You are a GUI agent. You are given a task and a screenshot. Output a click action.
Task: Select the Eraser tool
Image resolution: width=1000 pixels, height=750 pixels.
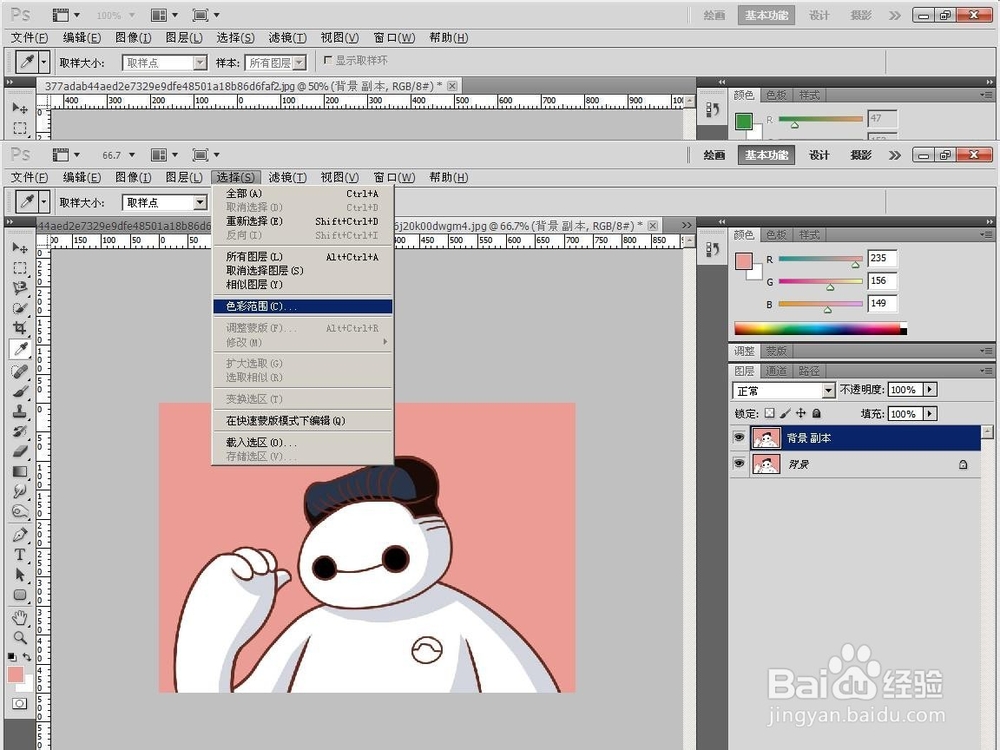coord(20,452)
